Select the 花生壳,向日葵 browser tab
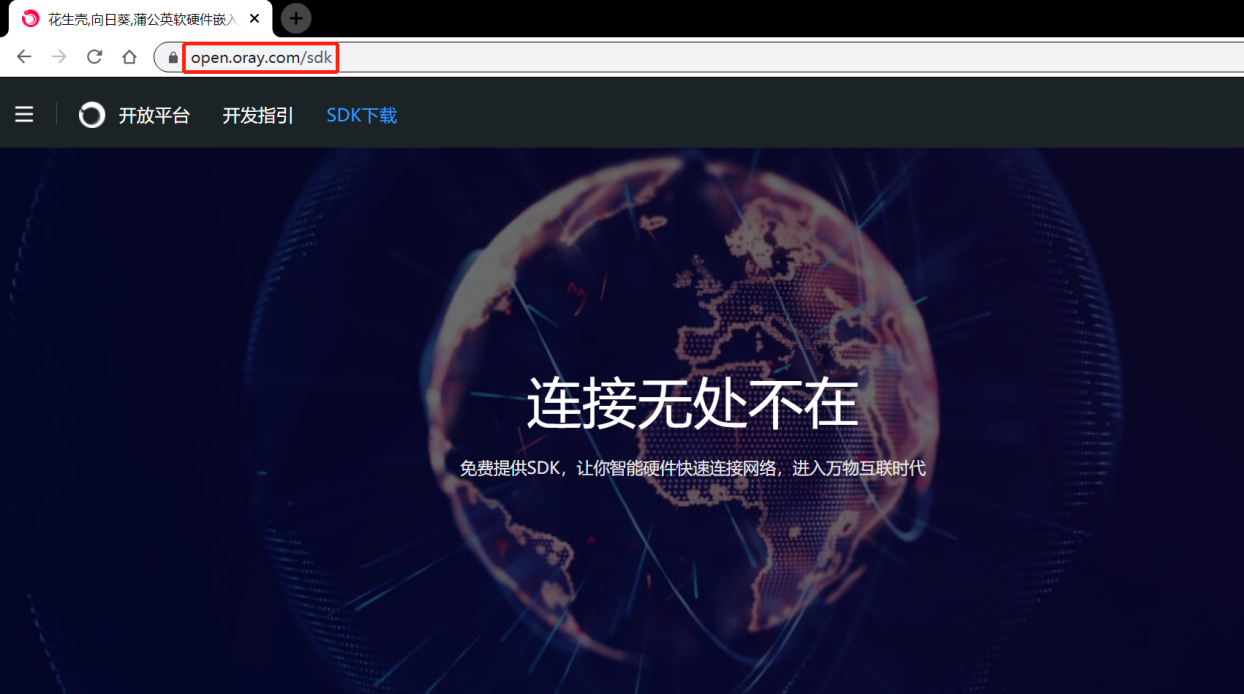 pyautogui.click(x=141, y=19)
